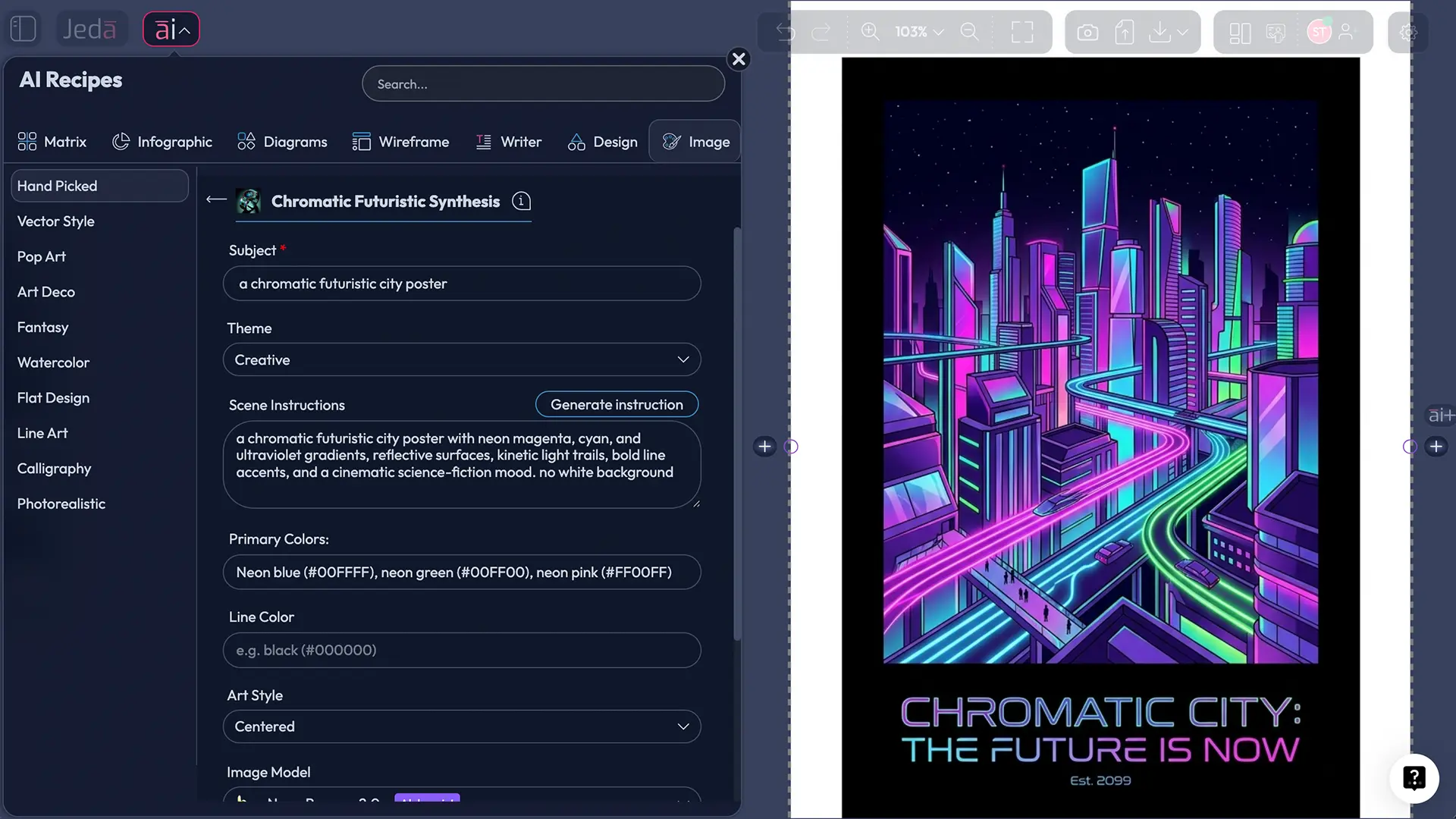Open the Matrix tab
1456x819 pixels.
(x=52, y=142)
